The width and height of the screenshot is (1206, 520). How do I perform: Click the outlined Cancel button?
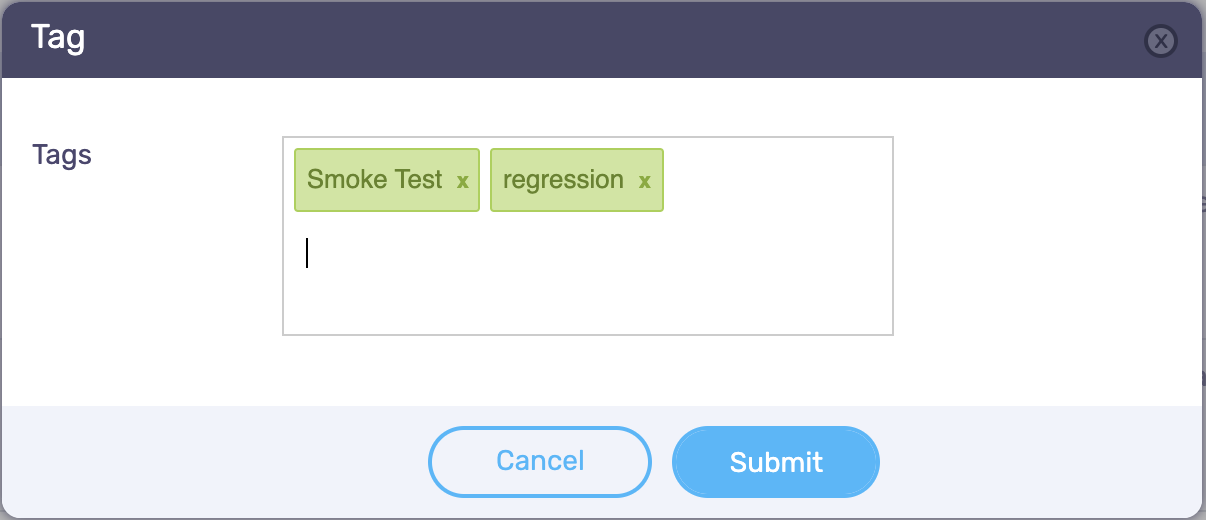click(540, 461)
